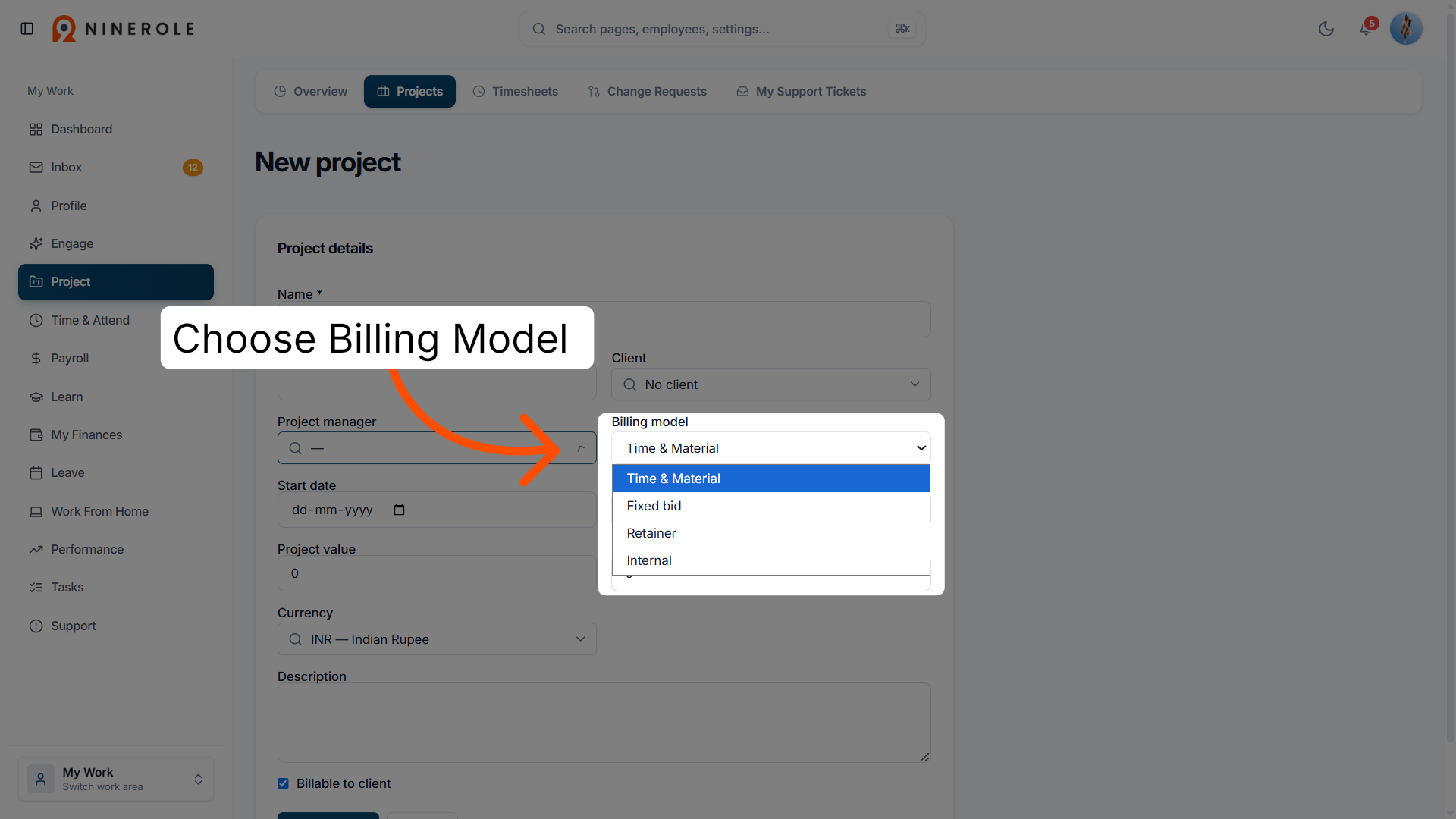1456x819 pixels.
Task: Switch to Overview tab
Action: coord(311,91)
